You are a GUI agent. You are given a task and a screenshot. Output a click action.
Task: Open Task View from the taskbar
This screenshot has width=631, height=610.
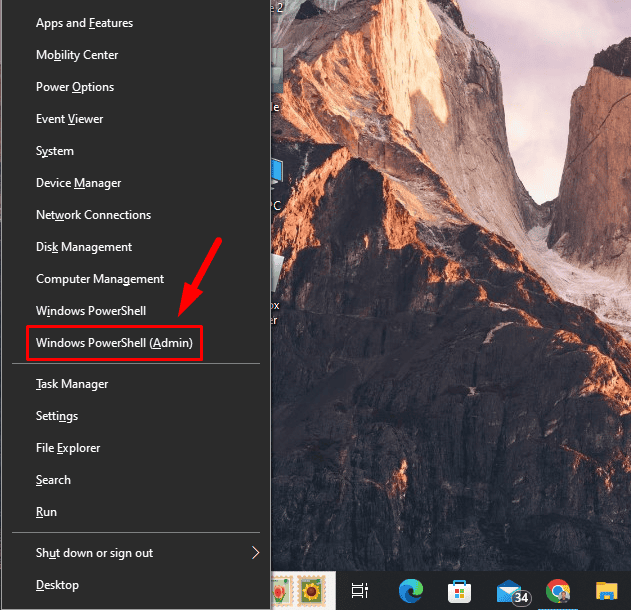(x=360, y=591)
